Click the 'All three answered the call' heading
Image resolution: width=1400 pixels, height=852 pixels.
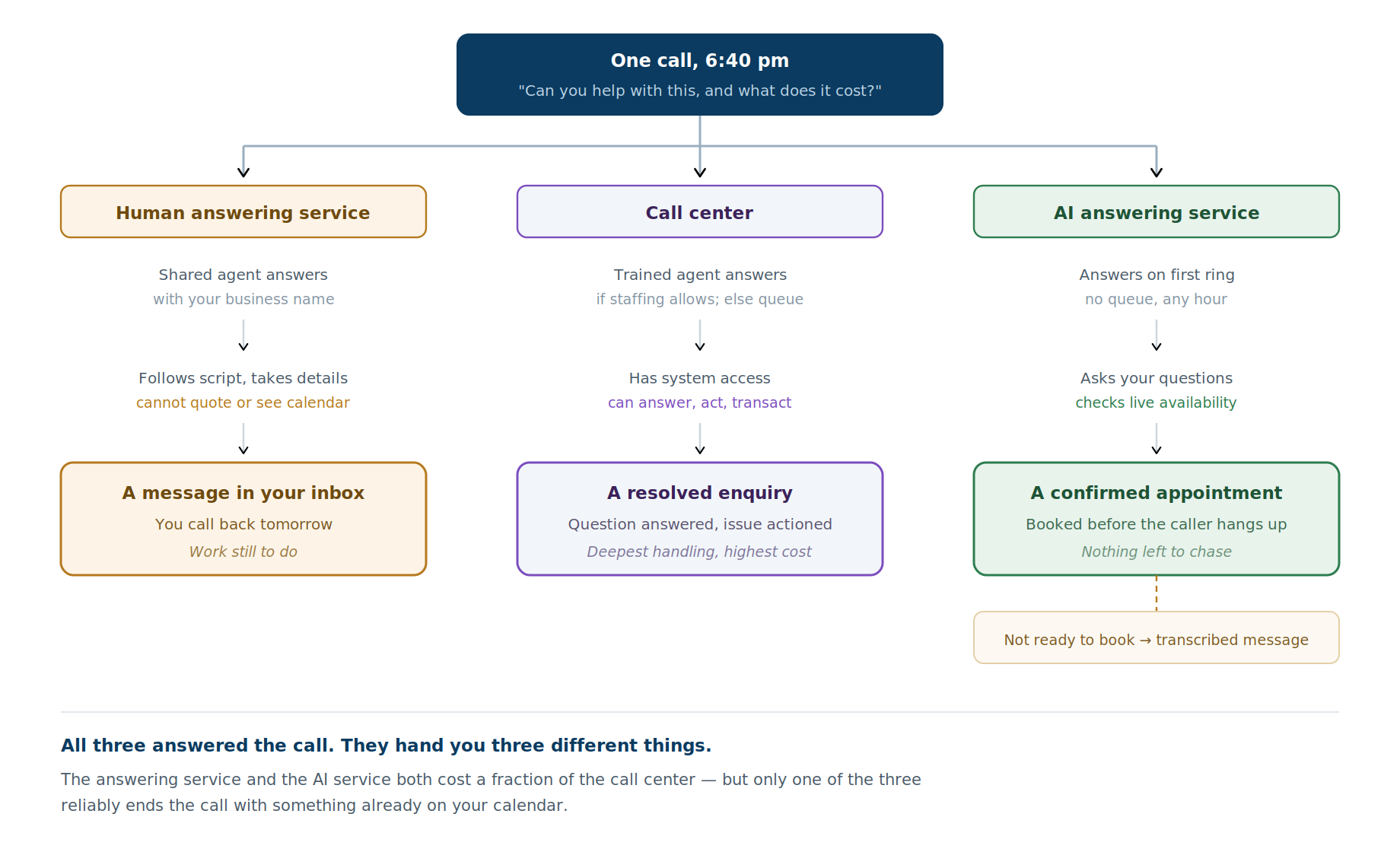tap(387, 745)
